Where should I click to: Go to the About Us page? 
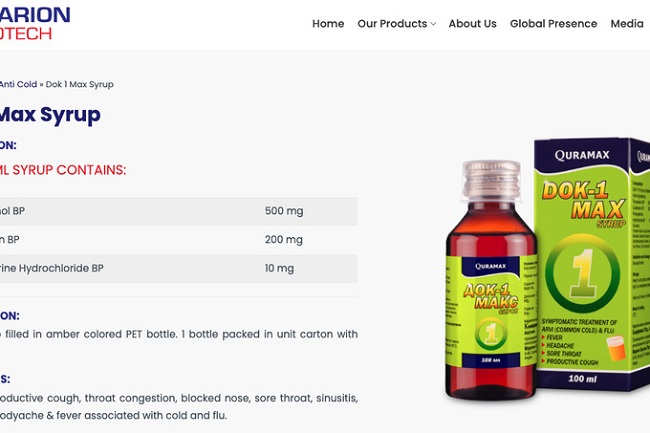tap(472, 24)
